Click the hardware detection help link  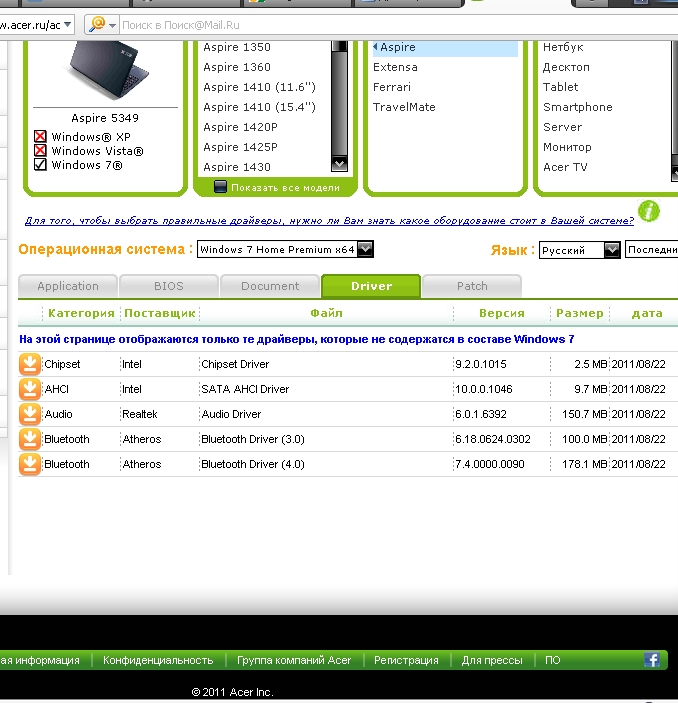pyautogui.click(x=329, y=221)
